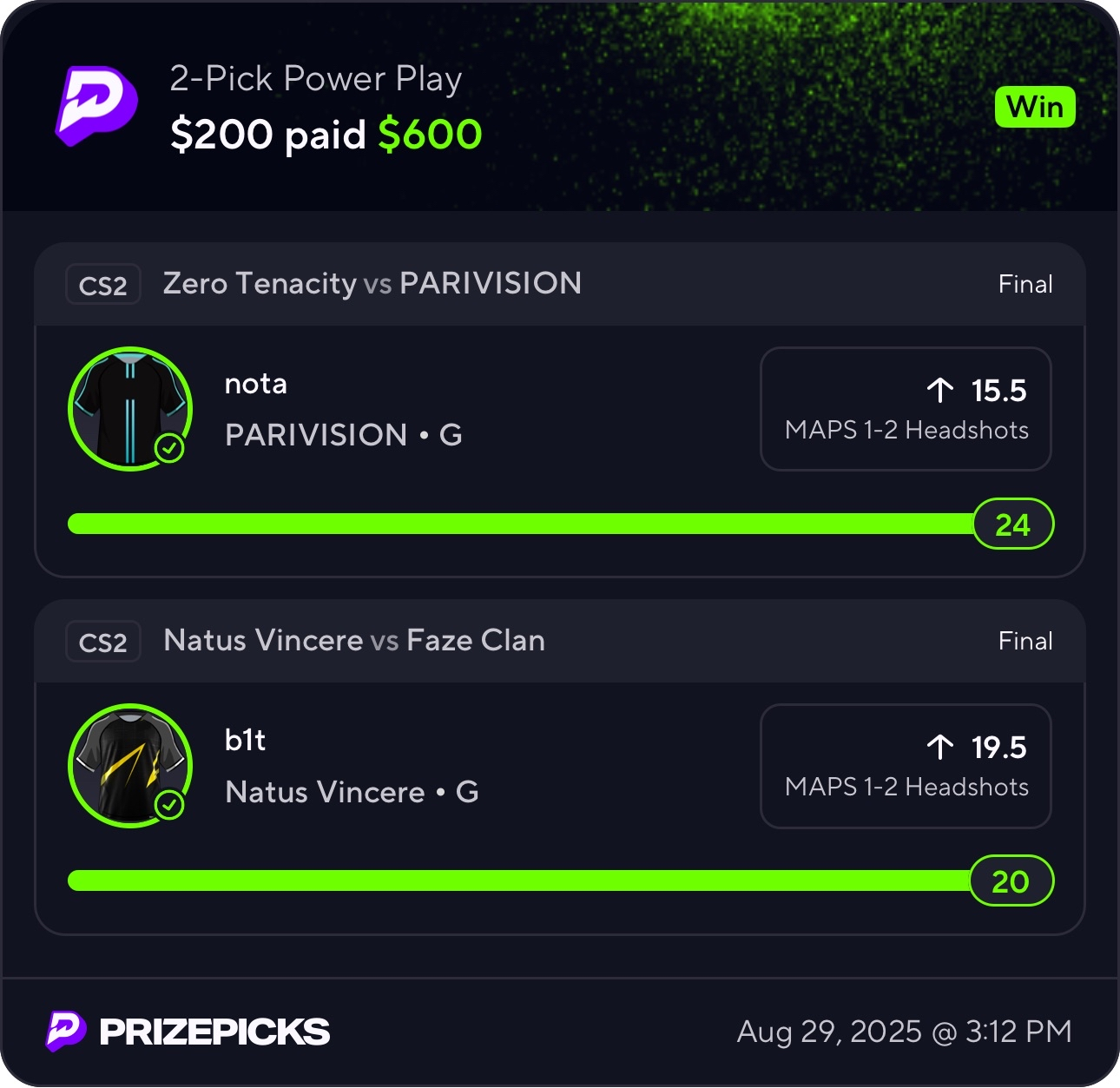Click b1t's 19.5 MAPS 1-2 Headshots box
This screenshot has height=1088, width=1120.
pyautogui.click(x=906, y=766)
